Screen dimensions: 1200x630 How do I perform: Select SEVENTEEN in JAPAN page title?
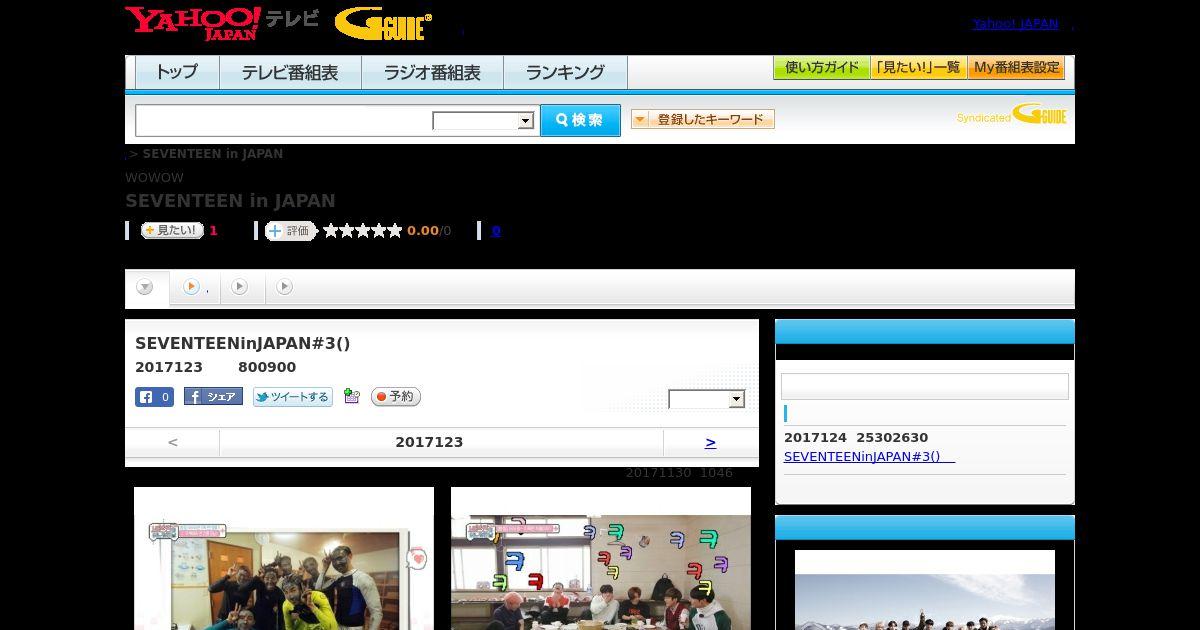[230, 200]
